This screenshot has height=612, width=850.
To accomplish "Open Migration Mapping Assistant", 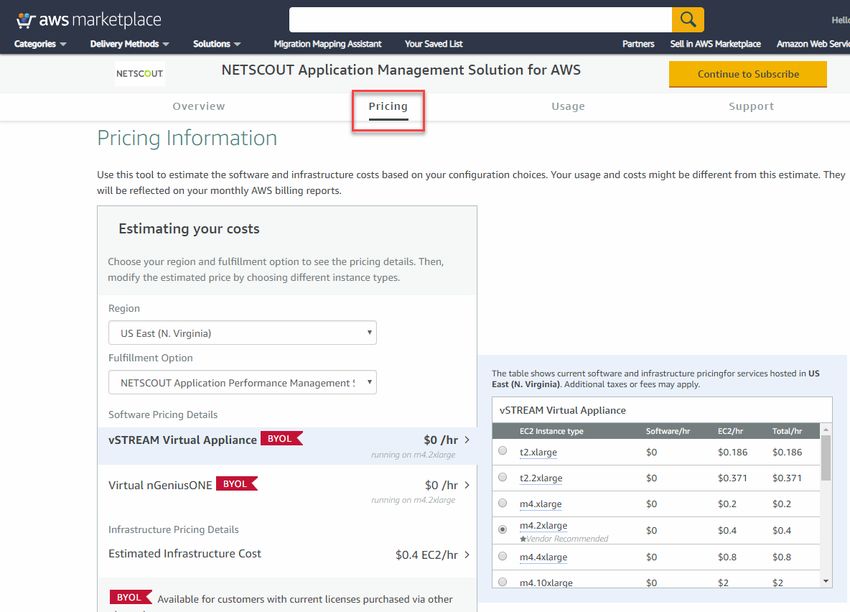I will click(327, 44).
